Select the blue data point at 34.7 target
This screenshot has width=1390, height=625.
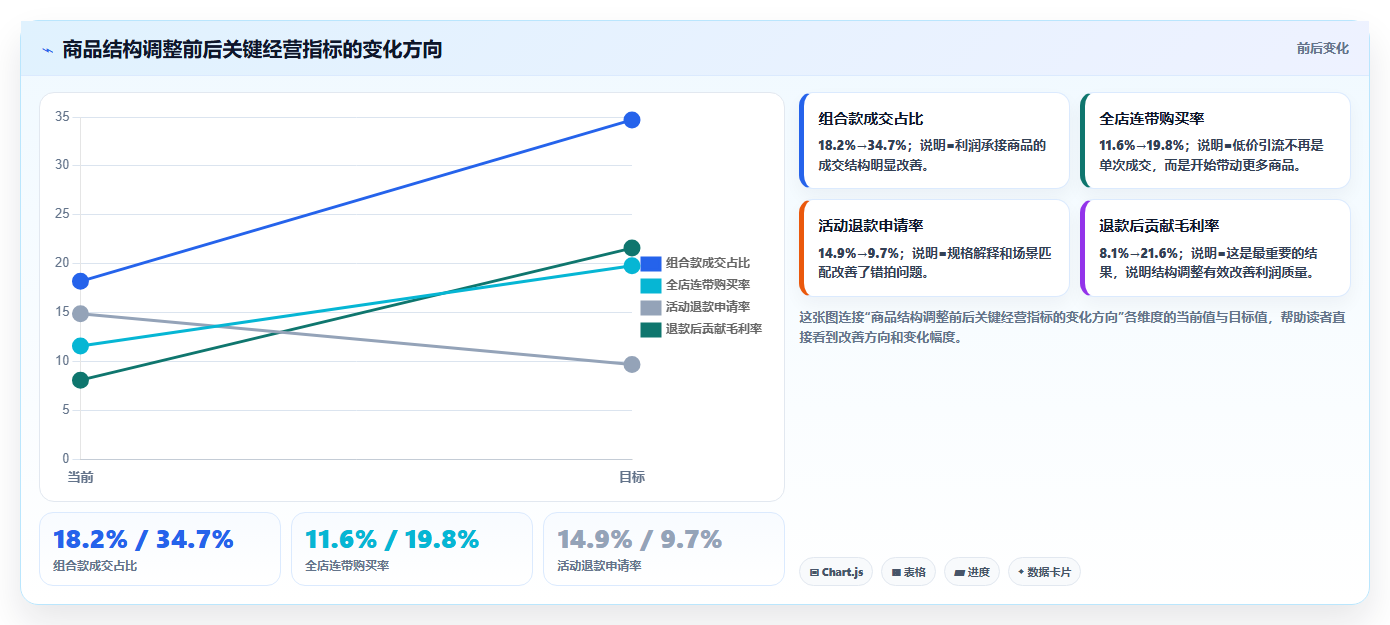pos(632,120)
